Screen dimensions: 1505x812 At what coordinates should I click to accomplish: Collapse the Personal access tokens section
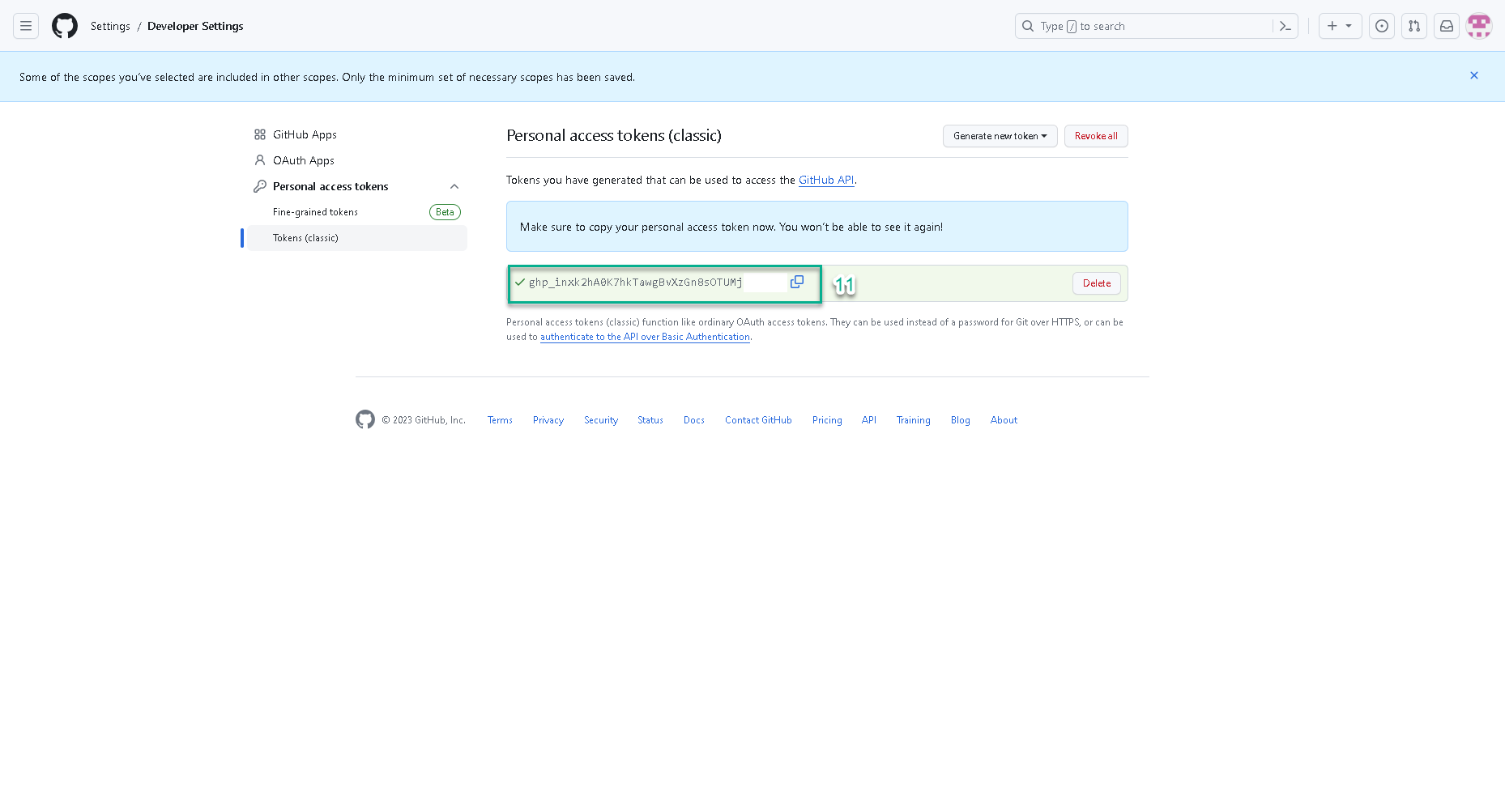tap(454, 186)
